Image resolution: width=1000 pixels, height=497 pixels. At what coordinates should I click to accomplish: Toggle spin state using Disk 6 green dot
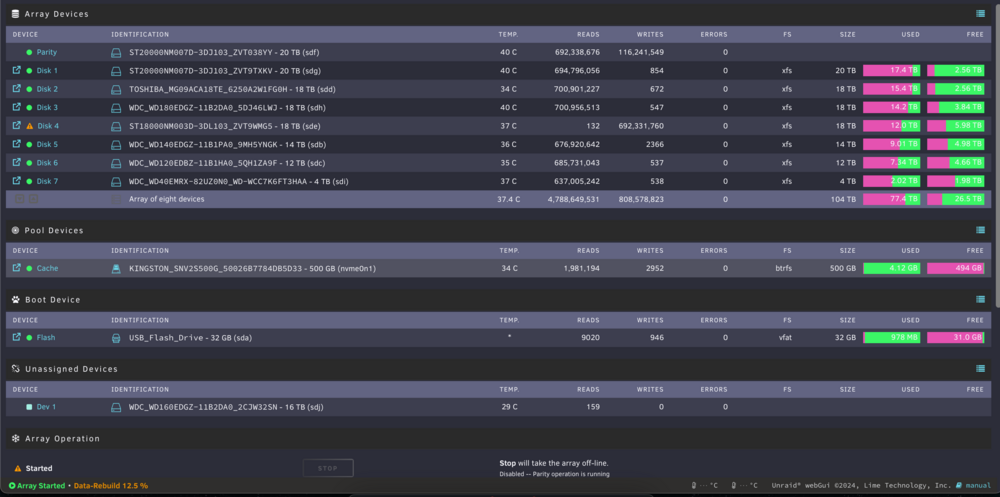pos(29,163)
